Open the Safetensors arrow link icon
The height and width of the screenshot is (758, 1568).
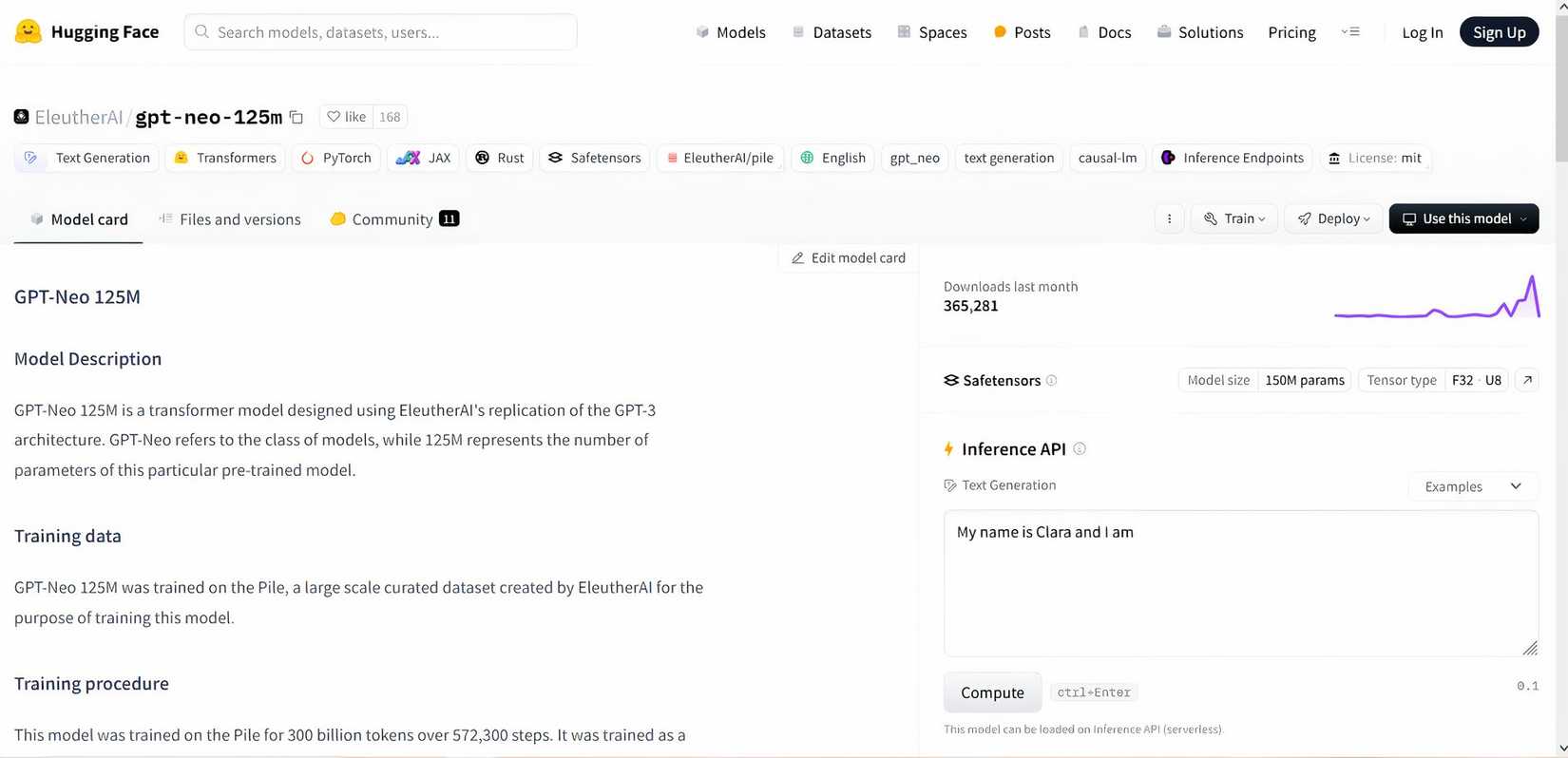coord(1527,380)
